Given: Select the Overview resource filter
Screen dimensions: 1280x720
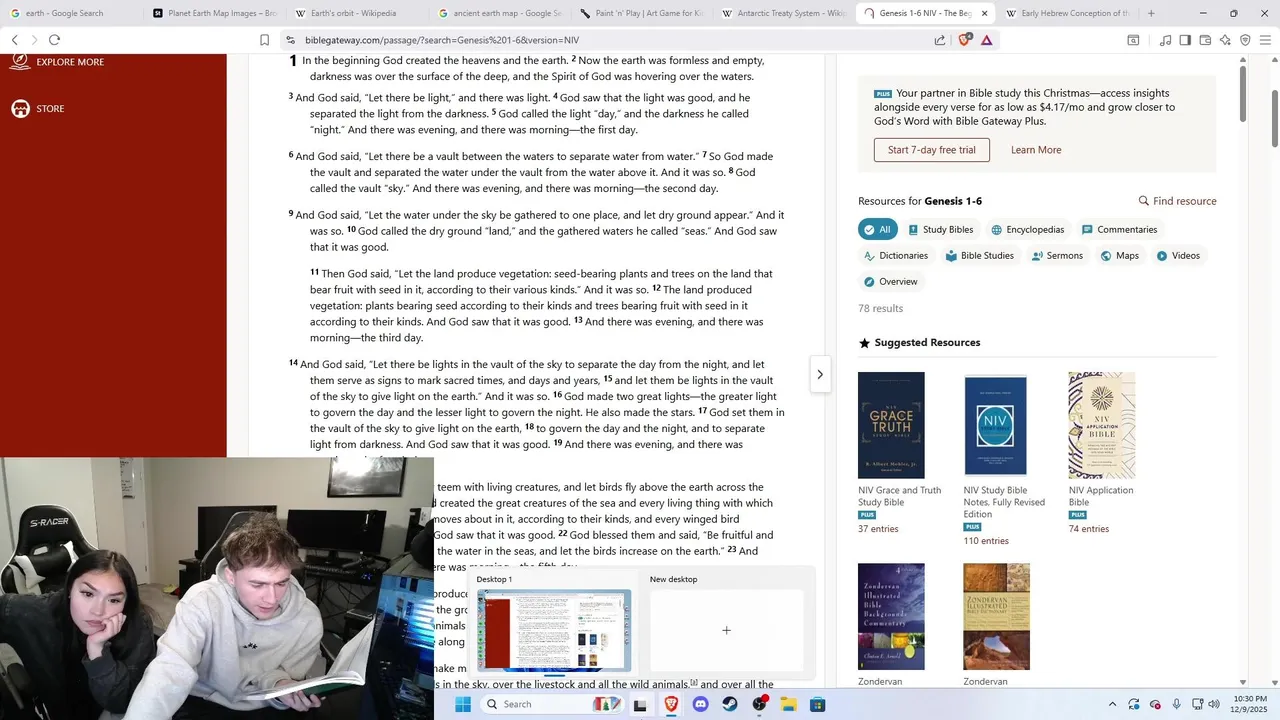Looking at the screenshot, I should coord(890,282).
